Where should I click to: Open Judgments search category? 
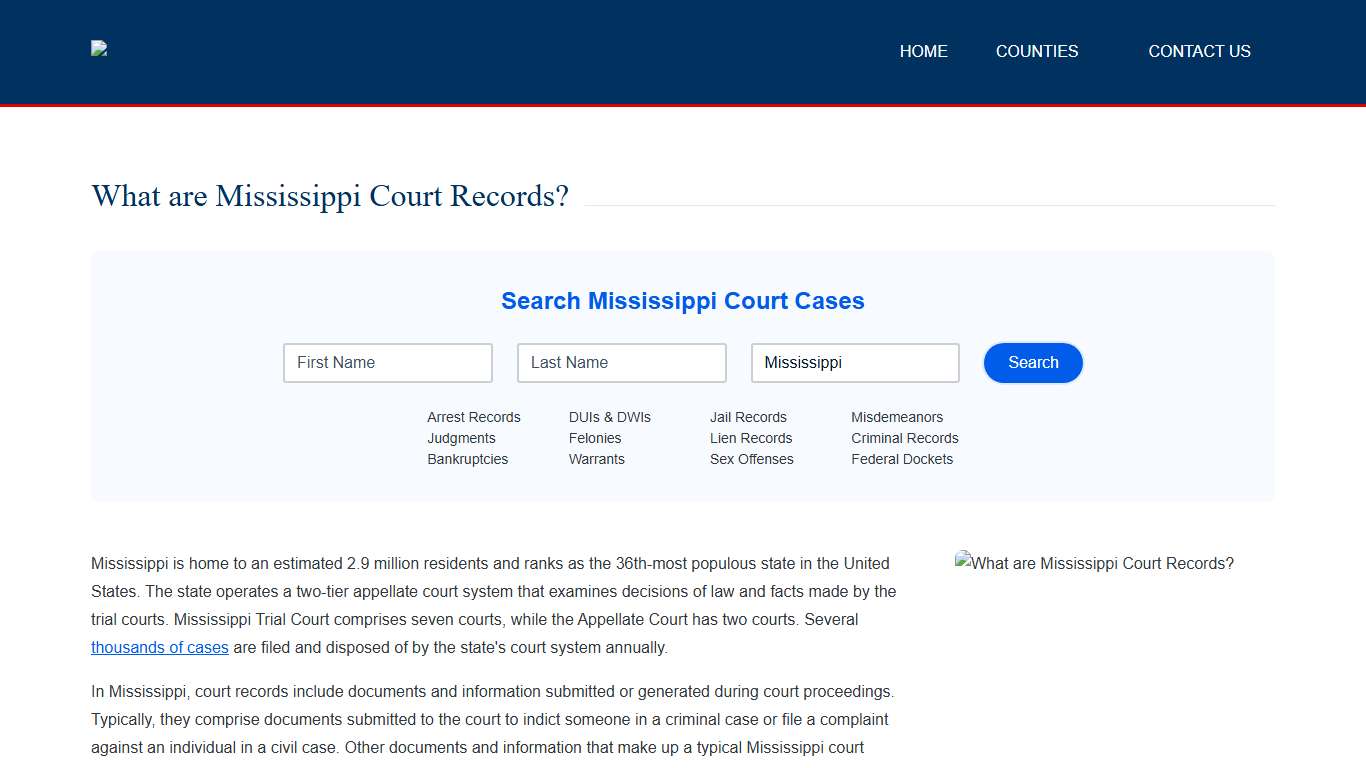click(x=461, y=438)
